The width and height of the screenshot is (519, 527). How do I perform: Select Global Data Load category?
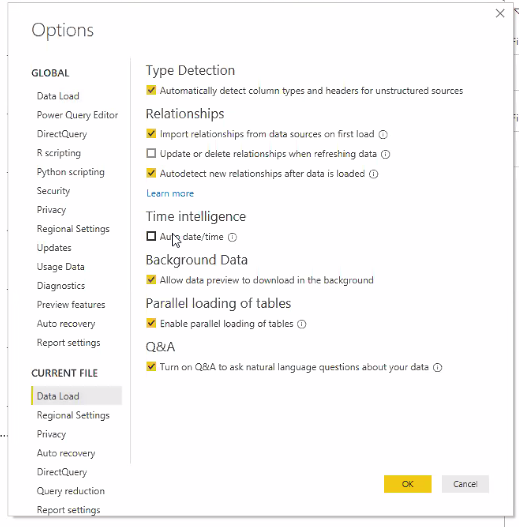point(58,96)
